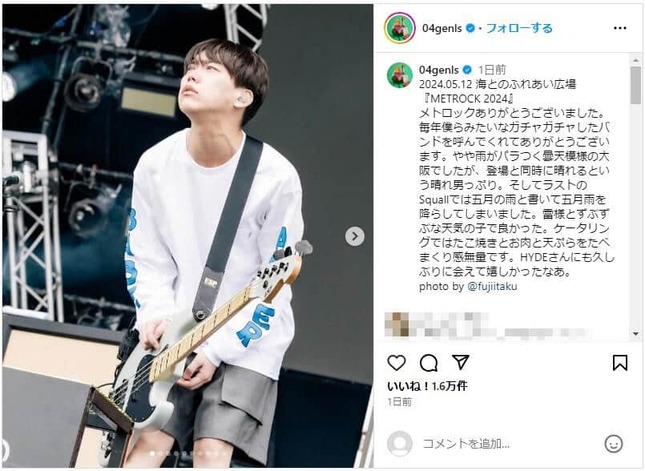Open the three-dot more options menu
The height and width of the screenshot is (471, 645).
click(619, 28)
